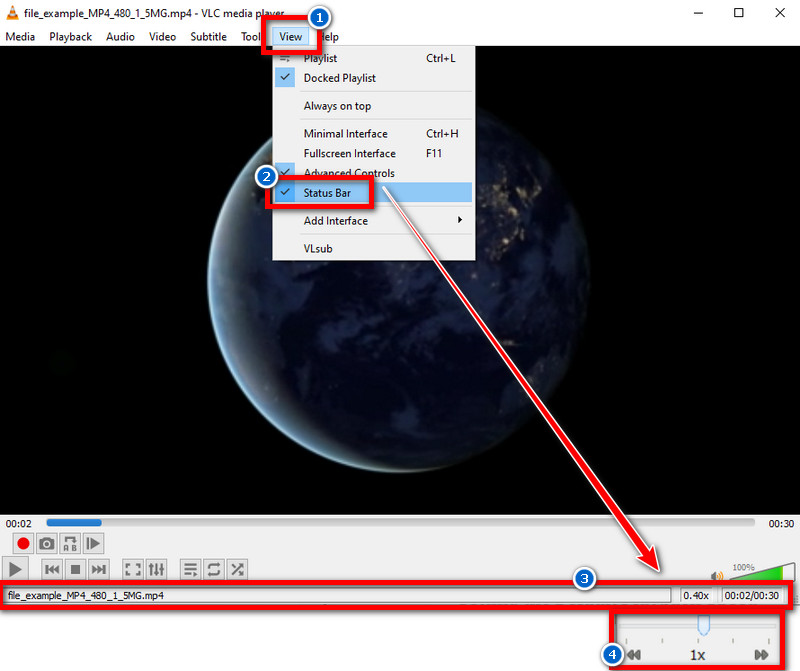800x671 pixels.
Task: Toggle the A-B loop button
Action: coord(70,543)
